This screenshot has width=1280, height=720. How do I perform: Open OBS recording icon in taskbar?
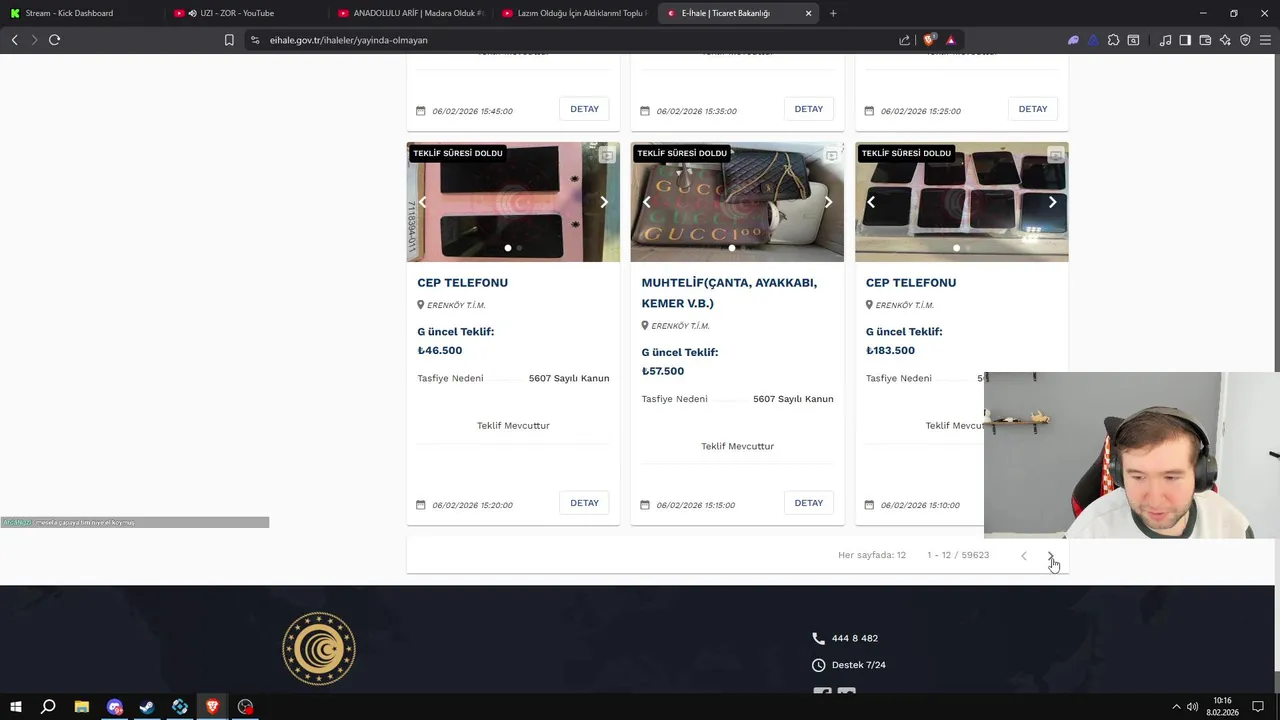pos(246,707)
